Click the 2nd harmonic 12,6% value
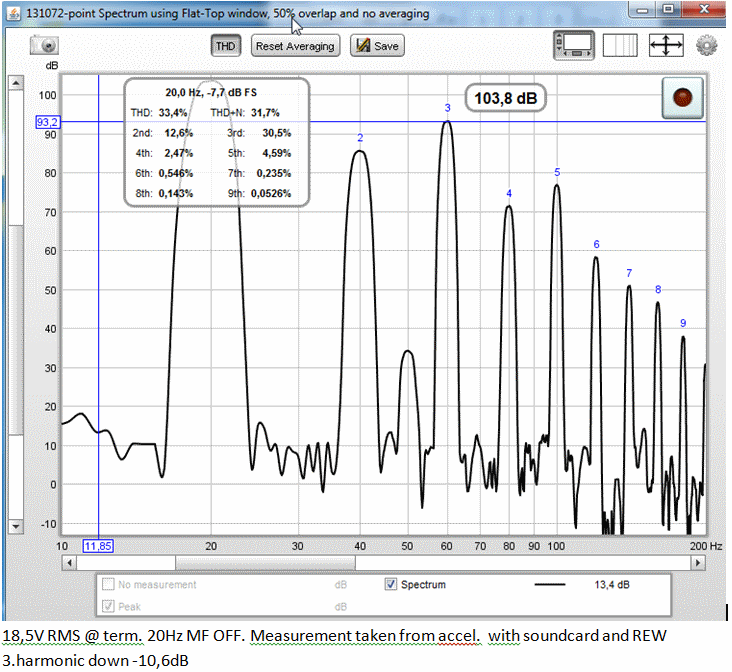 pyautogui.click(x=178, y=133)
